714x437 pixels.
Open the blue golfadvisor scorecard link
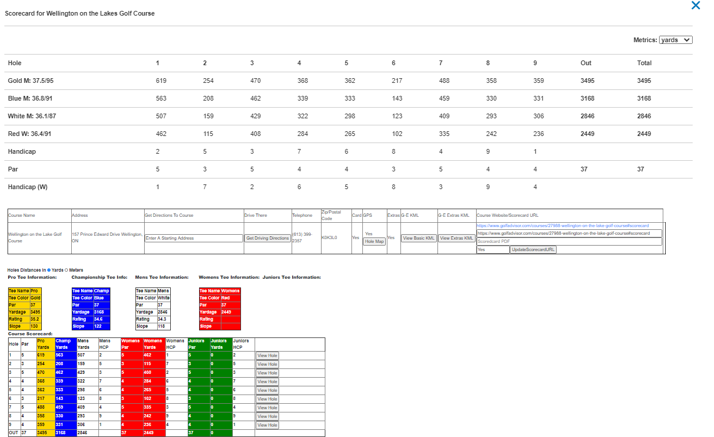click(563, 226)
